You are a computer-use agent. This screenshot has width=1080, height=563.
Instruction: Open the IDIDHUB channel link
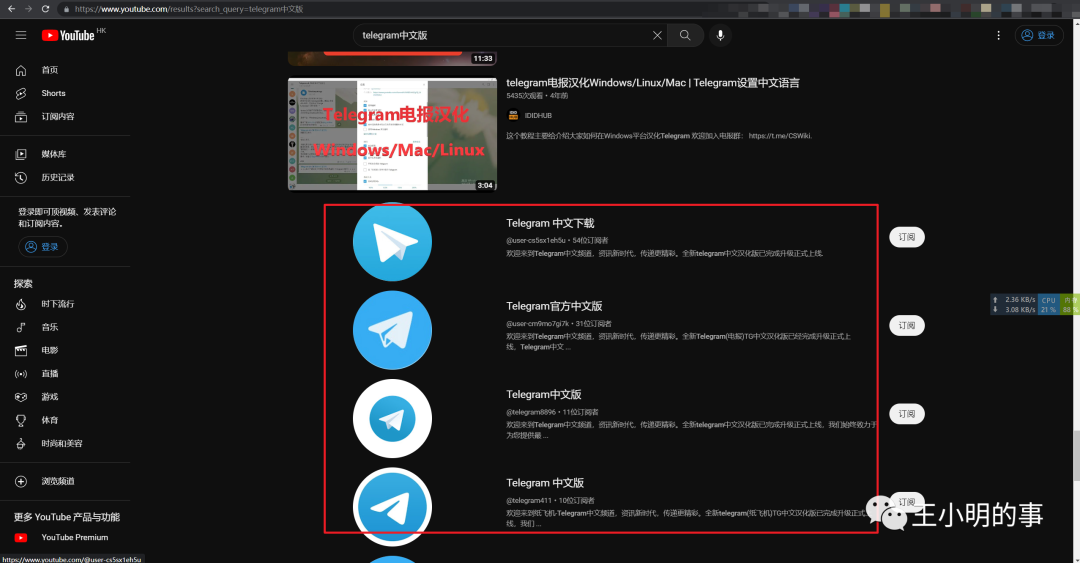pos(538,116)
